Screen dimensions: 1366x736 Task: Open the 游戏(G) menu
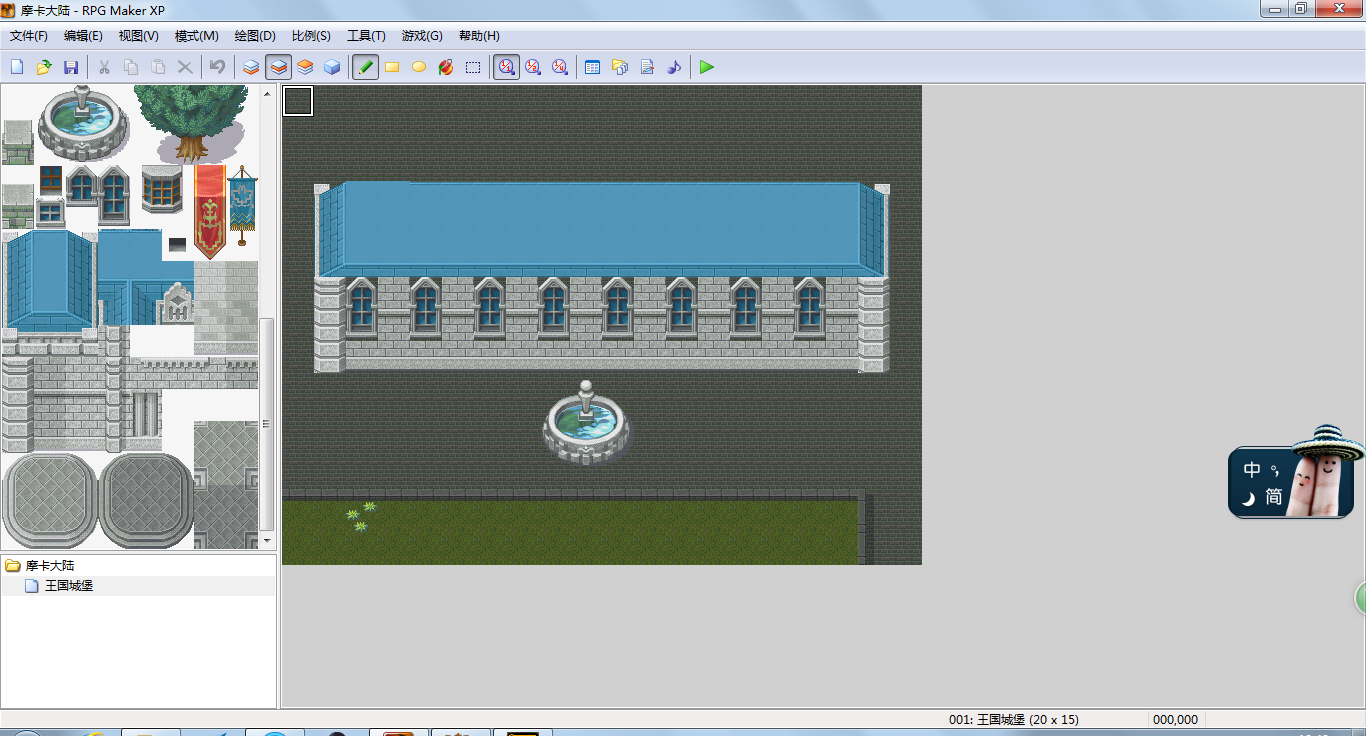[x=422, y=36]
